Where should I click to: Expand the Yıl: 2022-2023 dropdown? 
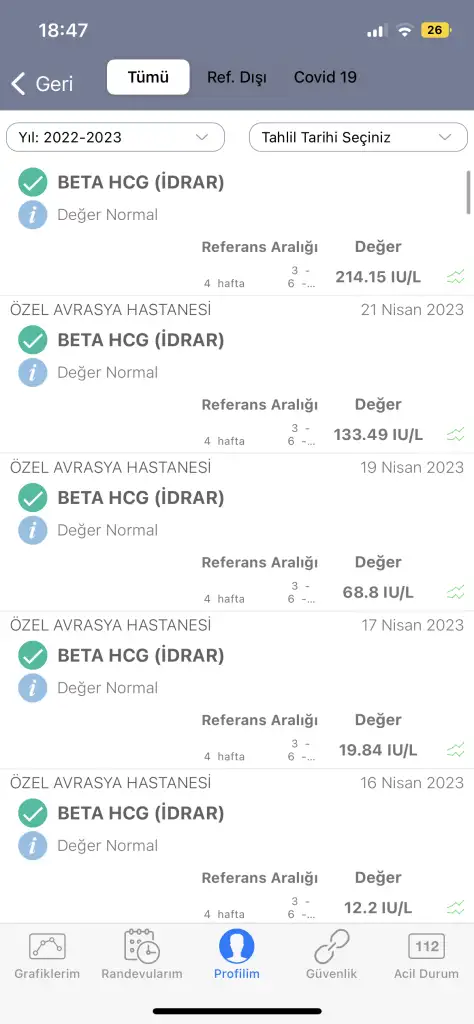116,137
